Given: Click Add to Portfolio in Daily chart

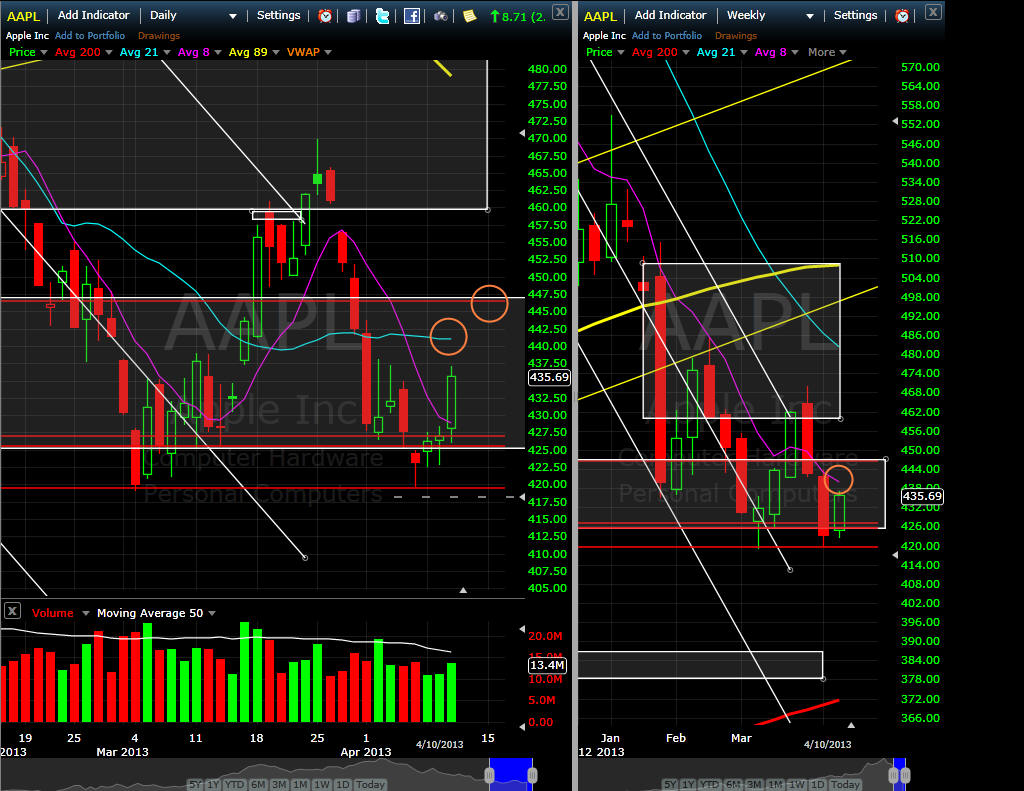Looking at the screenshot, I should pyautogui.click(x=90, y=36).
